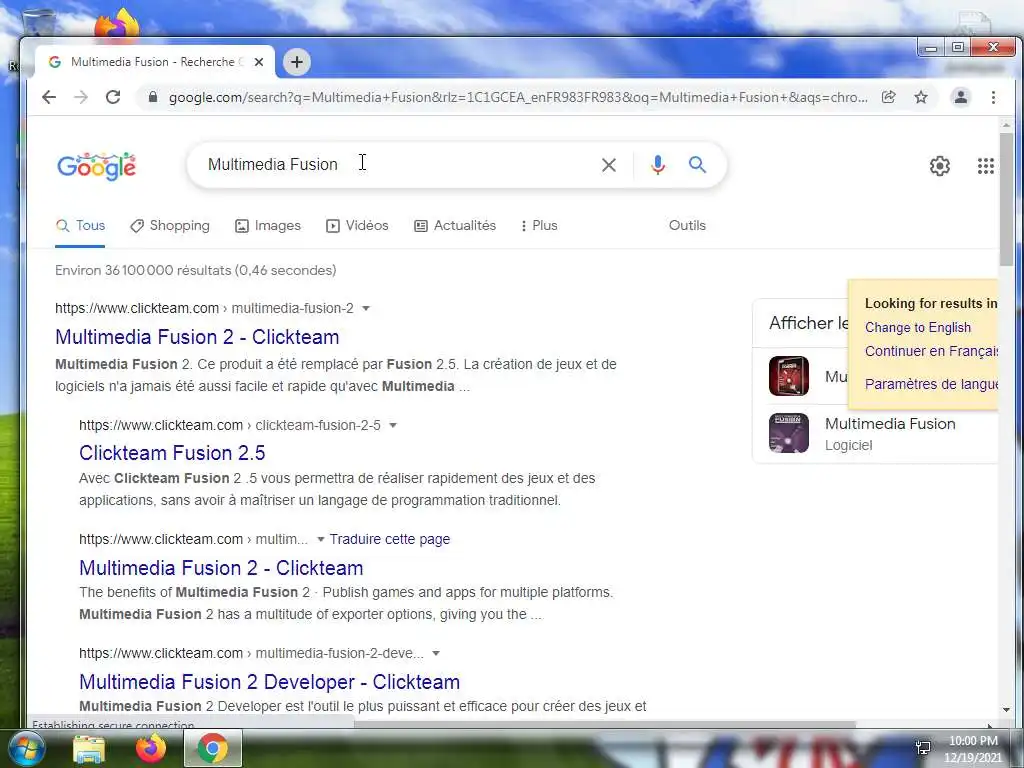Open English Multimedia Fusion 2 - Clickteam result

click(x=221, y=568)
